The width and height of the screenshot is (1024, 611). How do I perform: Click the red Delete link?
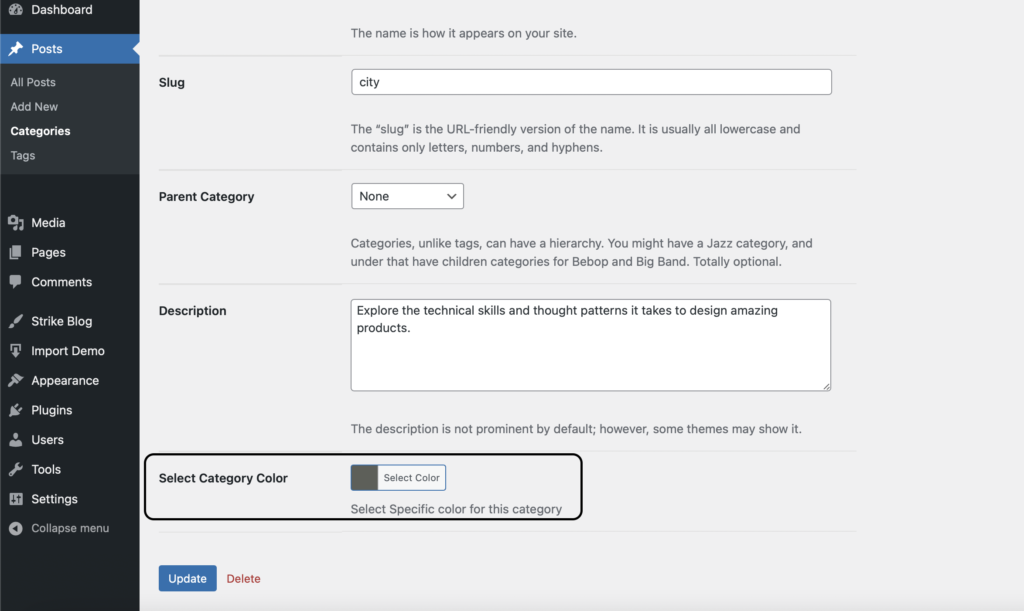[243, 578]
